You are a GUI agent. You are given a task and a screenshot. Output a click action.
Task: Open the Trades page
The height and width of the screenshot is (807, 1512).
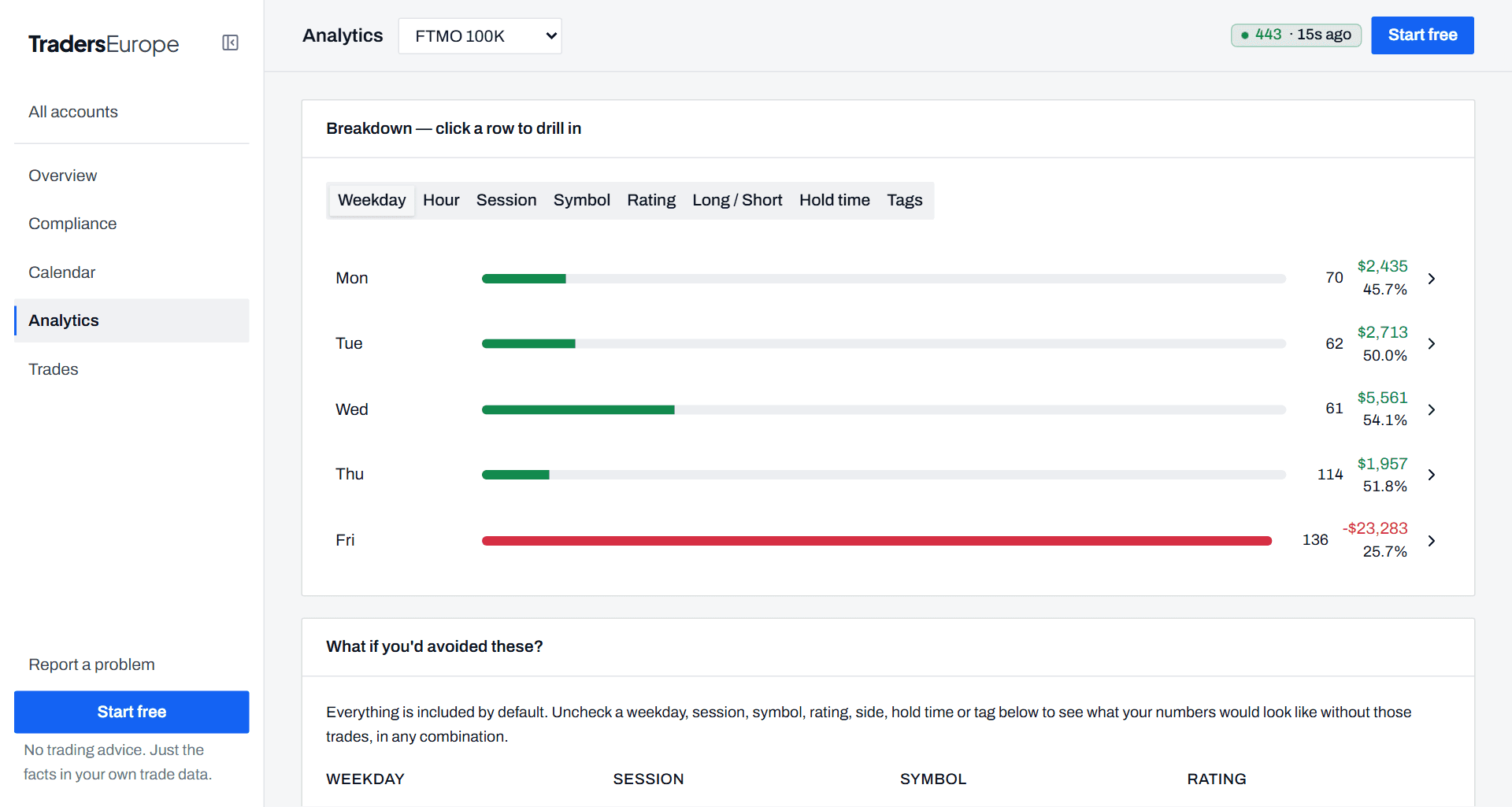click(54, 369)
